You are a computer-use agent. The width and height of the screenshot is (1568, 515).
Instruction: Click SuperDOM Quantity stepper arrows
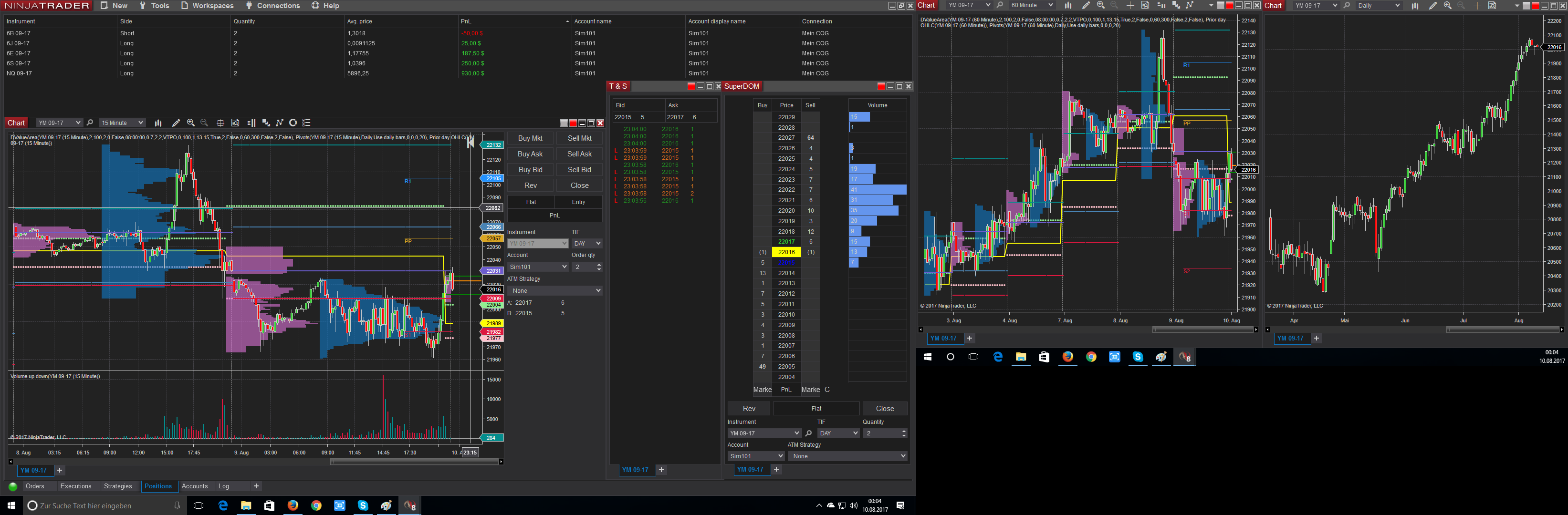point(904,433)
